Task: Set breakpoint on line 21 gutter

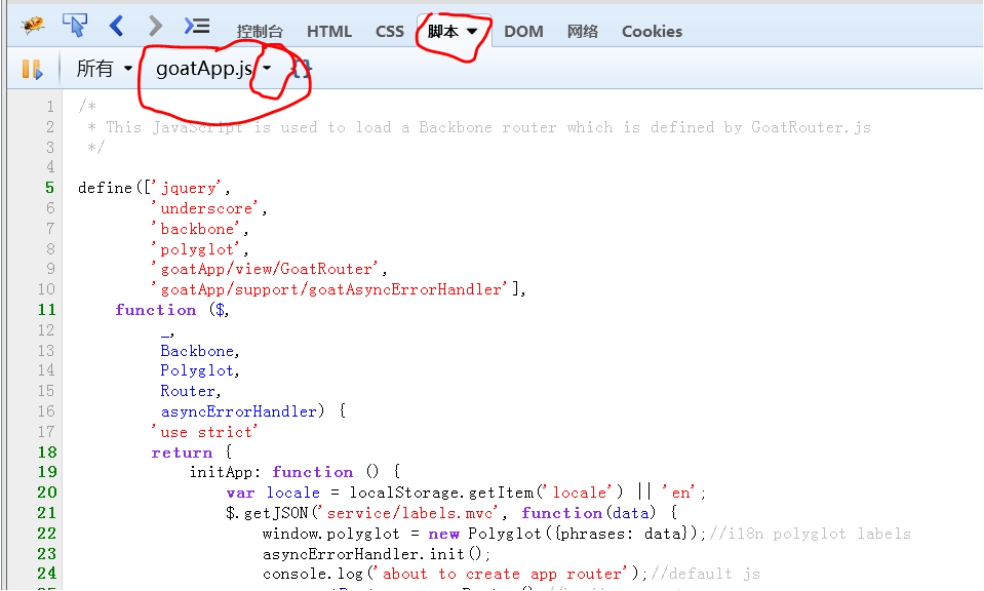Action: point(47,513)
